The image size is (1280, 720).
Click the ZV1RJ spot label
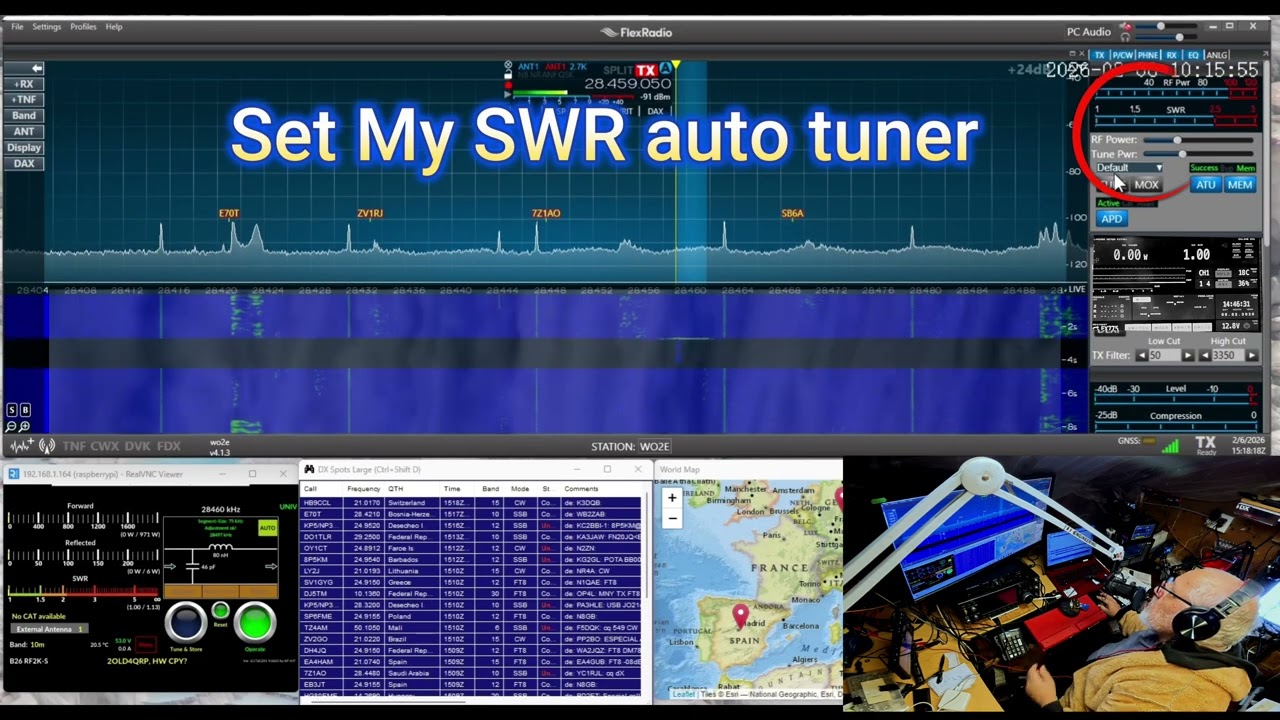[370, 213]
